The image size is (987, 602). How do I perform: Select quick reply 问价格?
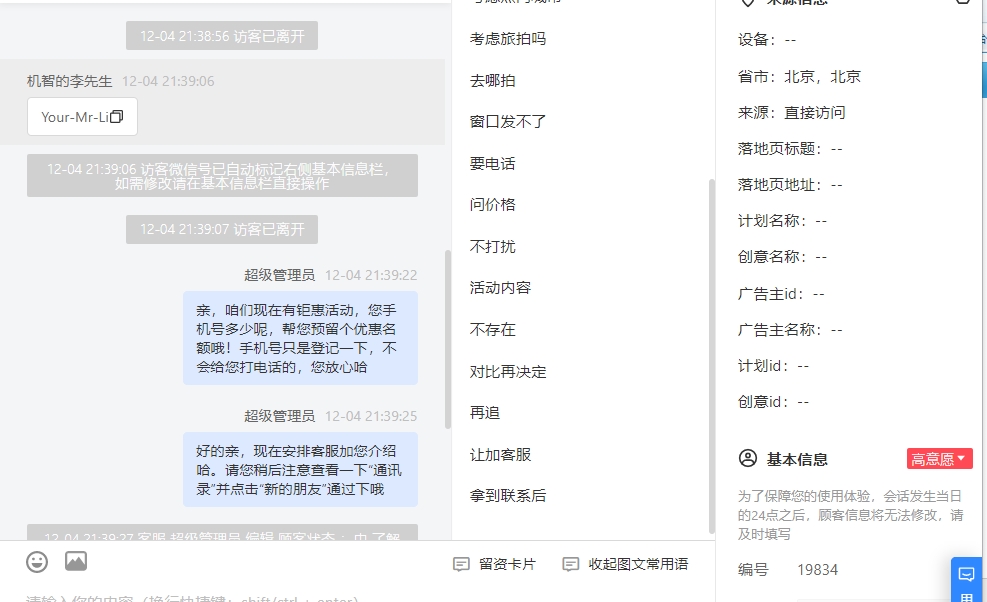(x=492, y=205)
